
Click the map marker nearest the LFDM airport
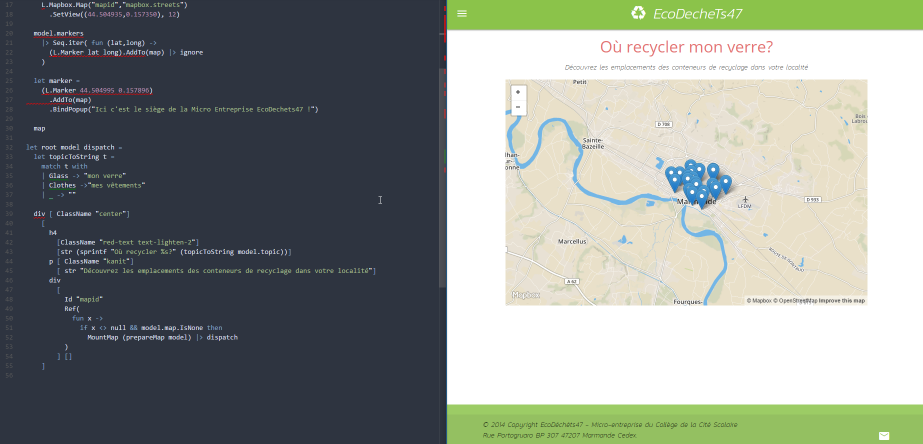(x=725, y=184)
